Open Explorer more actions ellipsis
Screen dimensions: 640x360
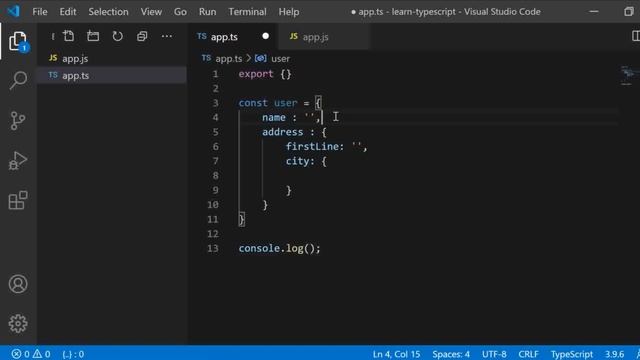(167, 36)
